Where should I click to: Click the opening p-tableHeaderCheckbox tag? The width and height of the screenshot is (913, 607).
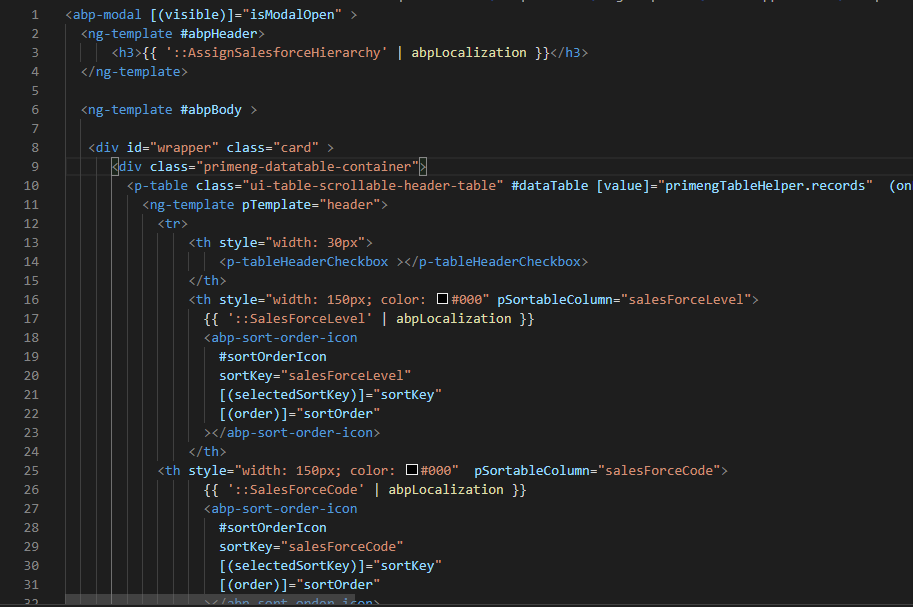[308, 261]
